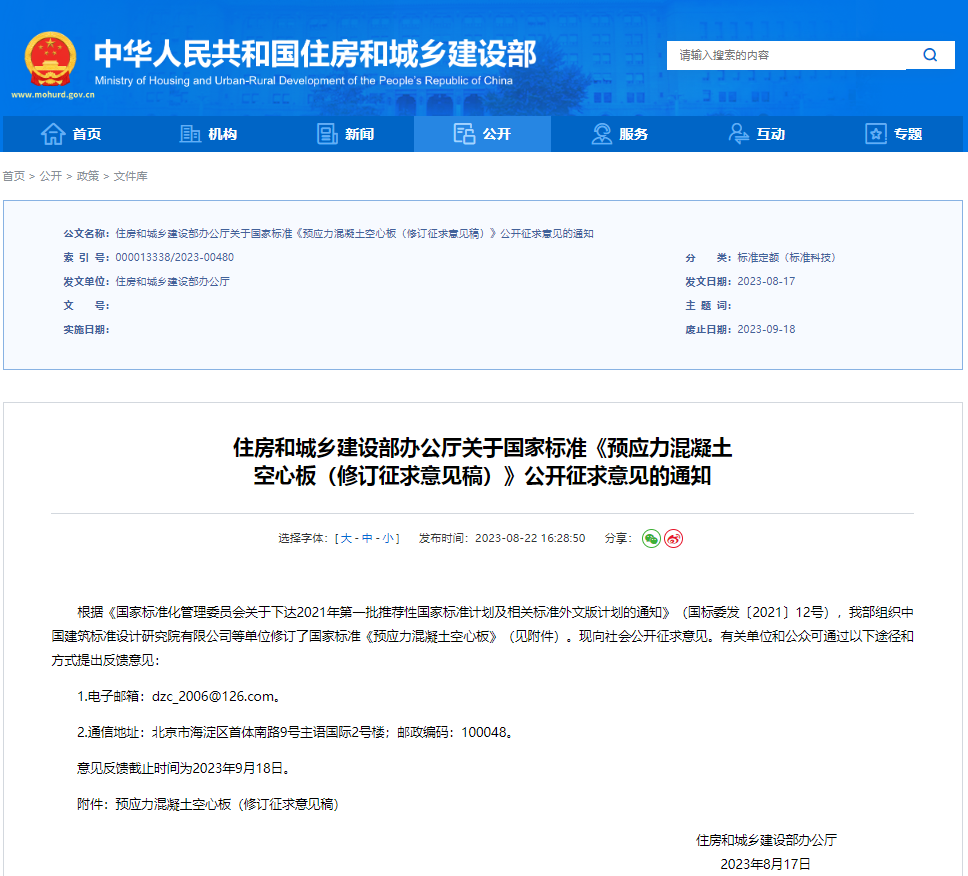Click the national emblem logo
This screenshot has width=968, height=876.
coord(50,59)
